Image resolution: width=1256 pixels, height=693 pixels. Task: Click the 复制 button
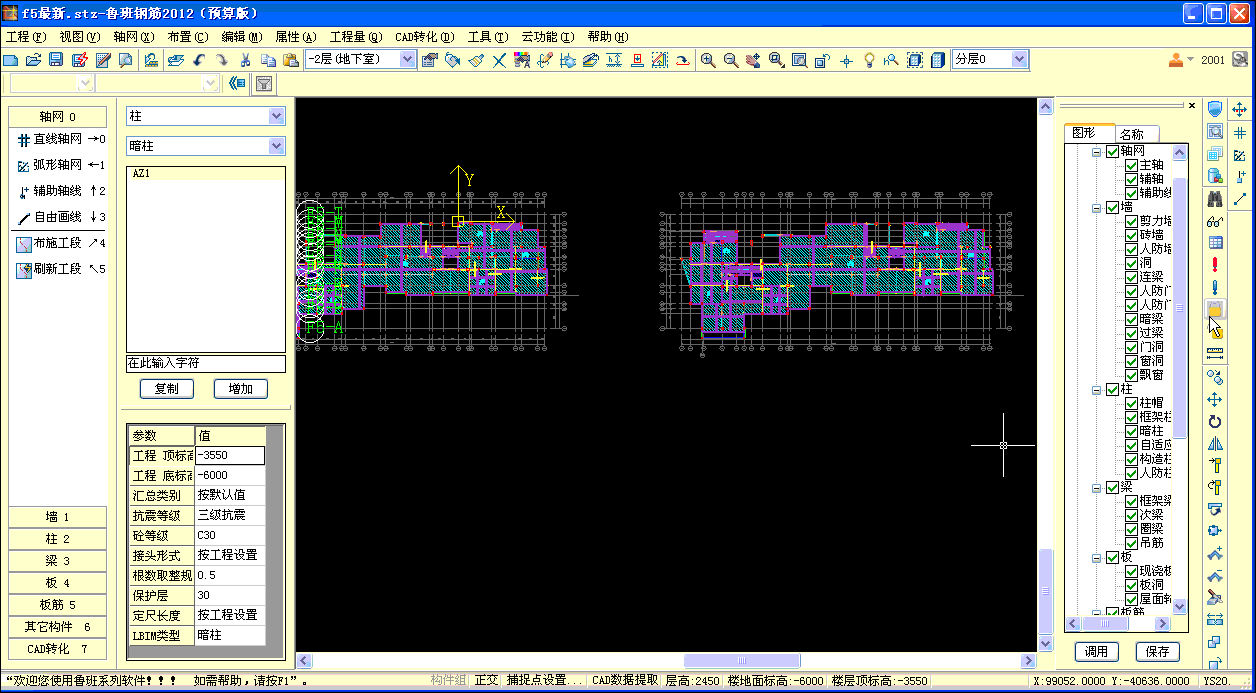pos(166,389)
